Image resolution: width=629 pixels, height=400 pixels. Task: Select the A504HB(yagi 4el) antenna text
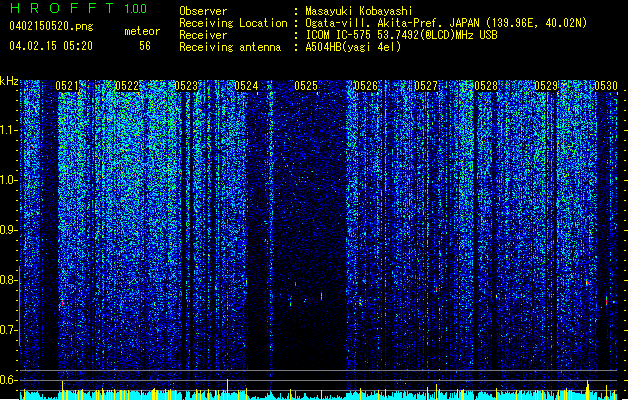click(x=353, y=47)
